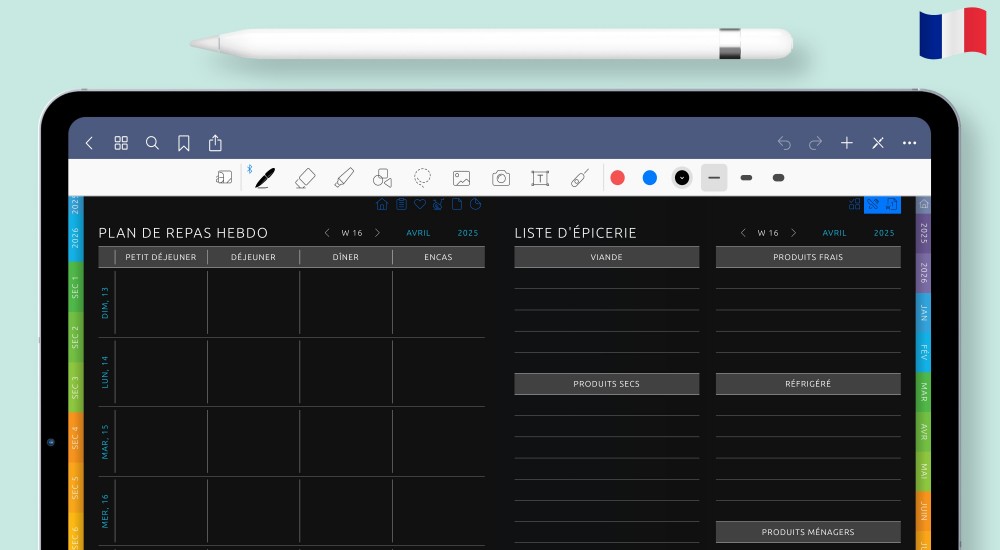Switch to the SEC 2 side tab
This screenshot has height=550, width=1000.
click(75, 337)
